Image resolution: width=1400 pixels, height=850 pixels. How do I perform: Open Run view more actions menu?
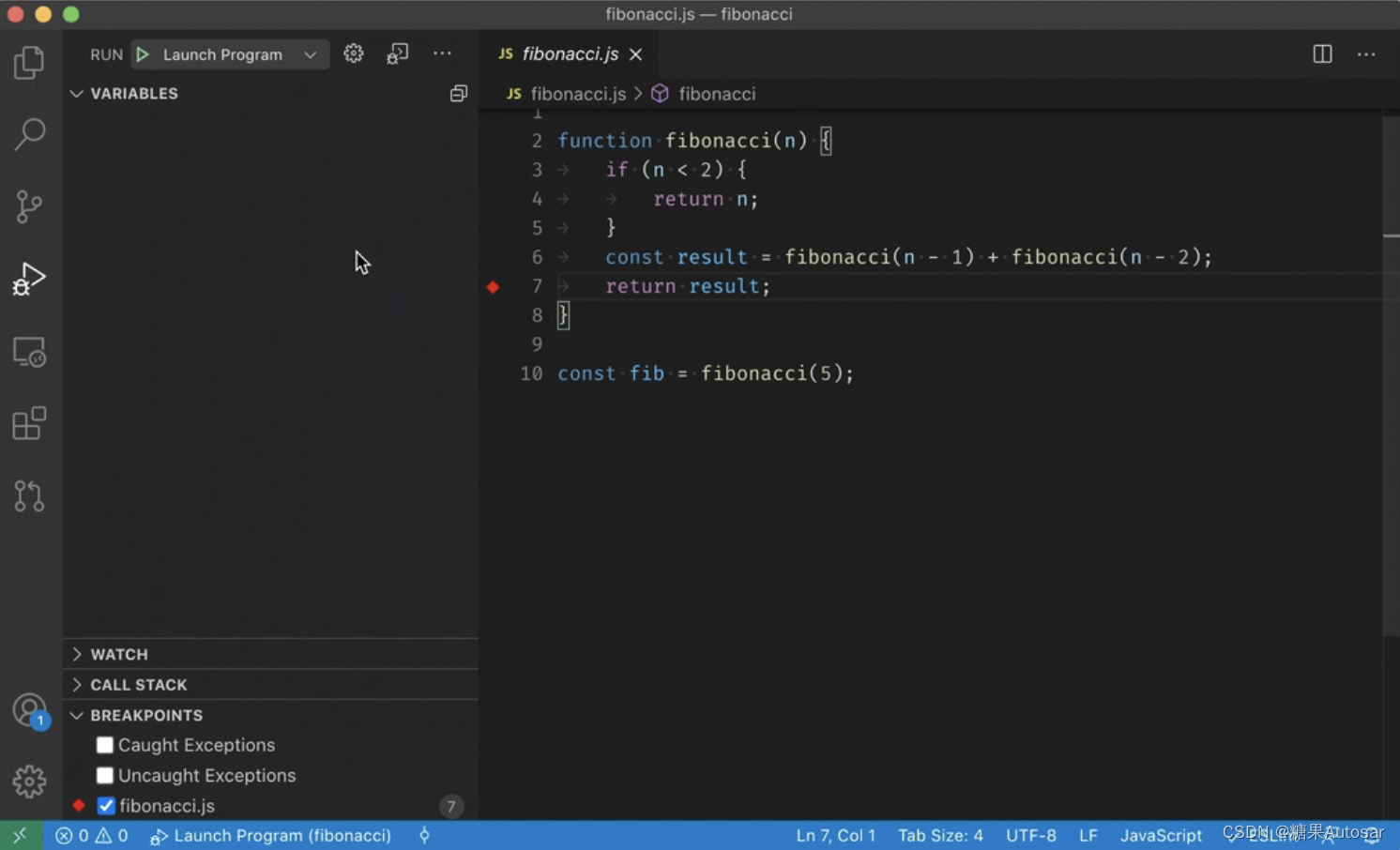click(x=442, y=53)
